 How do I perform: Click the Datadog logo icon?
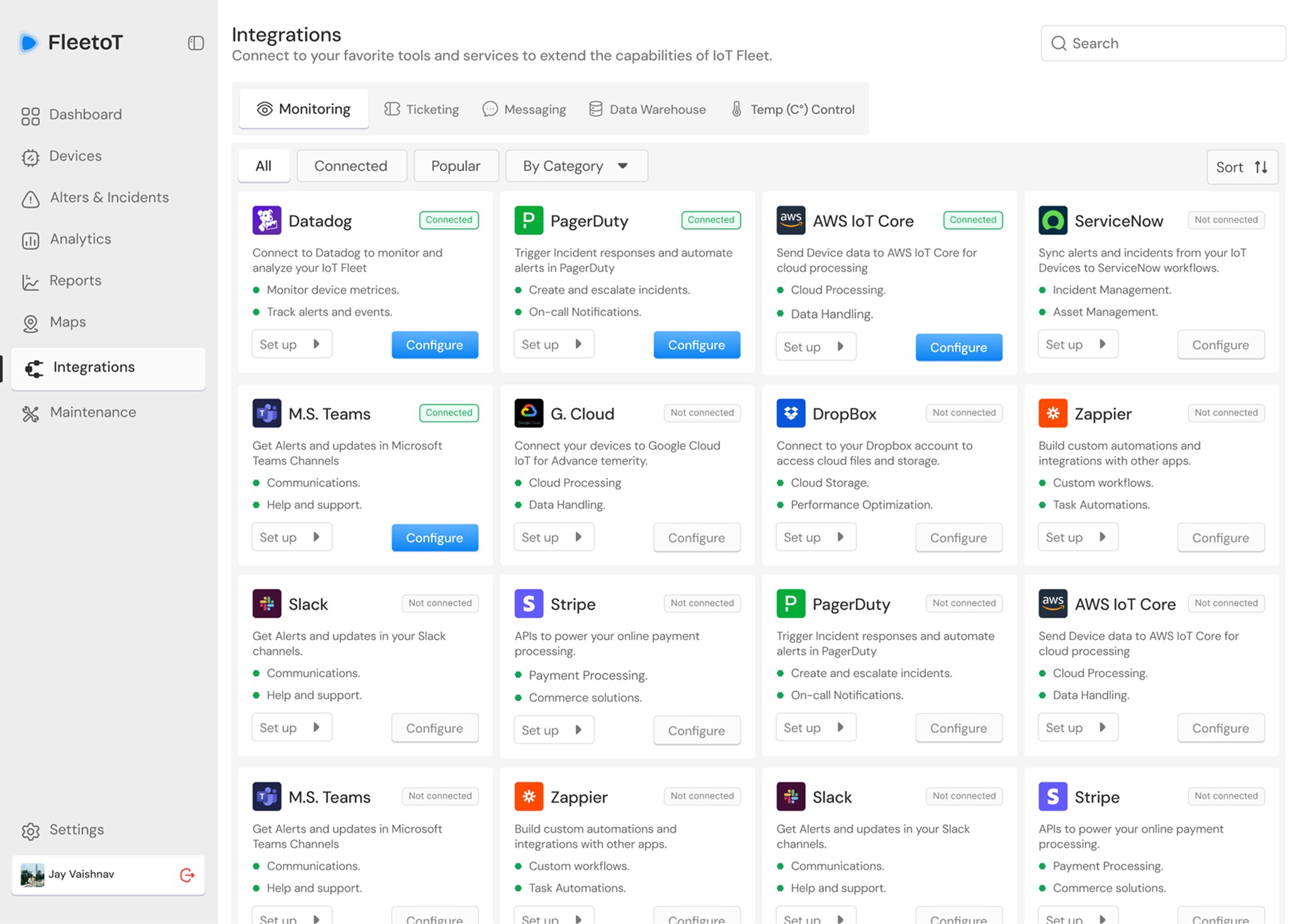pos(267,220)
